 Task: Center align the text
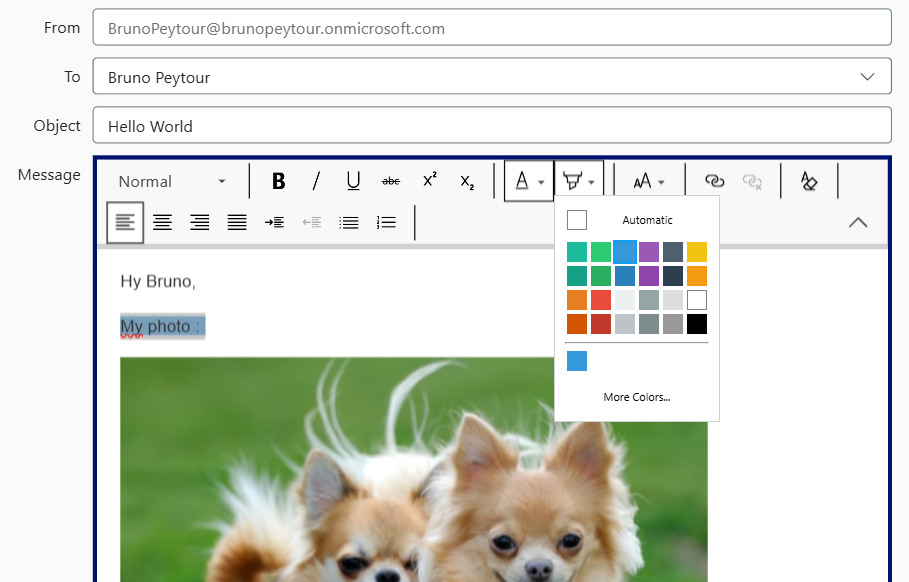click(x=162, y=222)
